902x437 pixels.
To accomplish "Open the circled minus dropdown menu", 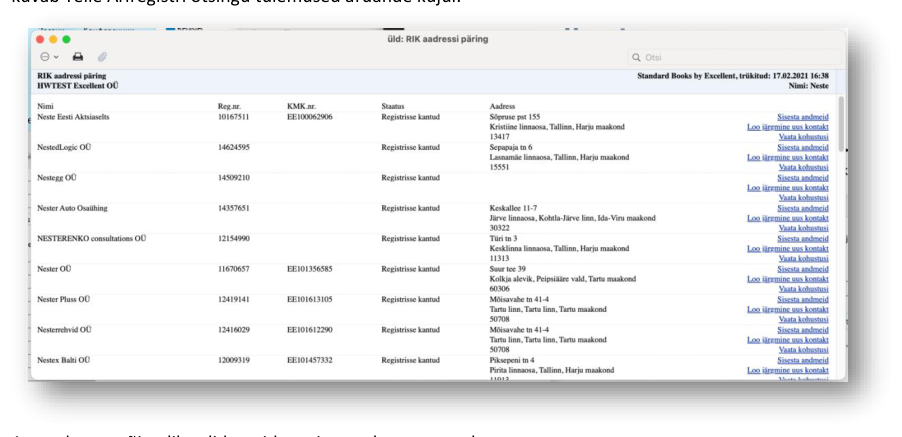I will pos(49,57).
